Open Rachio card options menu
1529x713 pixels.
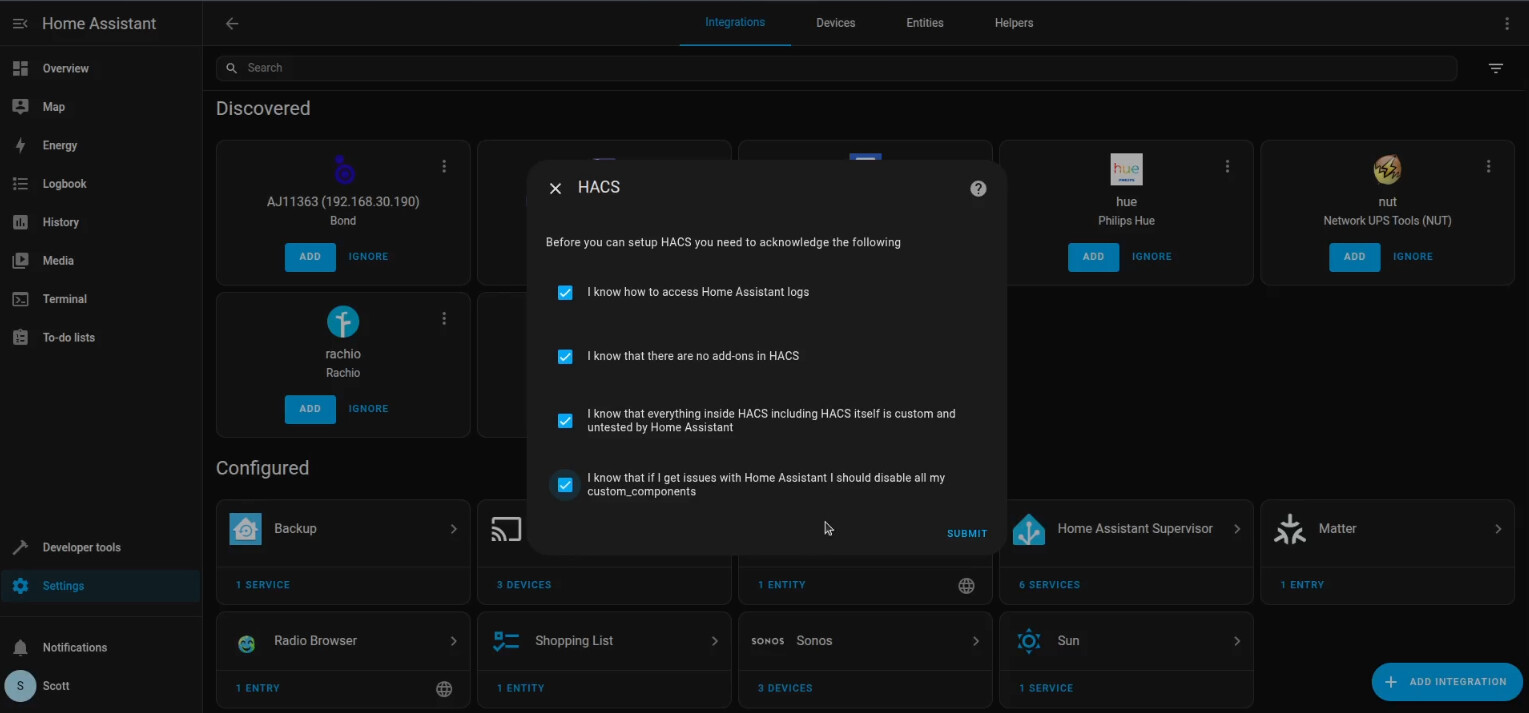pos(444,319)
